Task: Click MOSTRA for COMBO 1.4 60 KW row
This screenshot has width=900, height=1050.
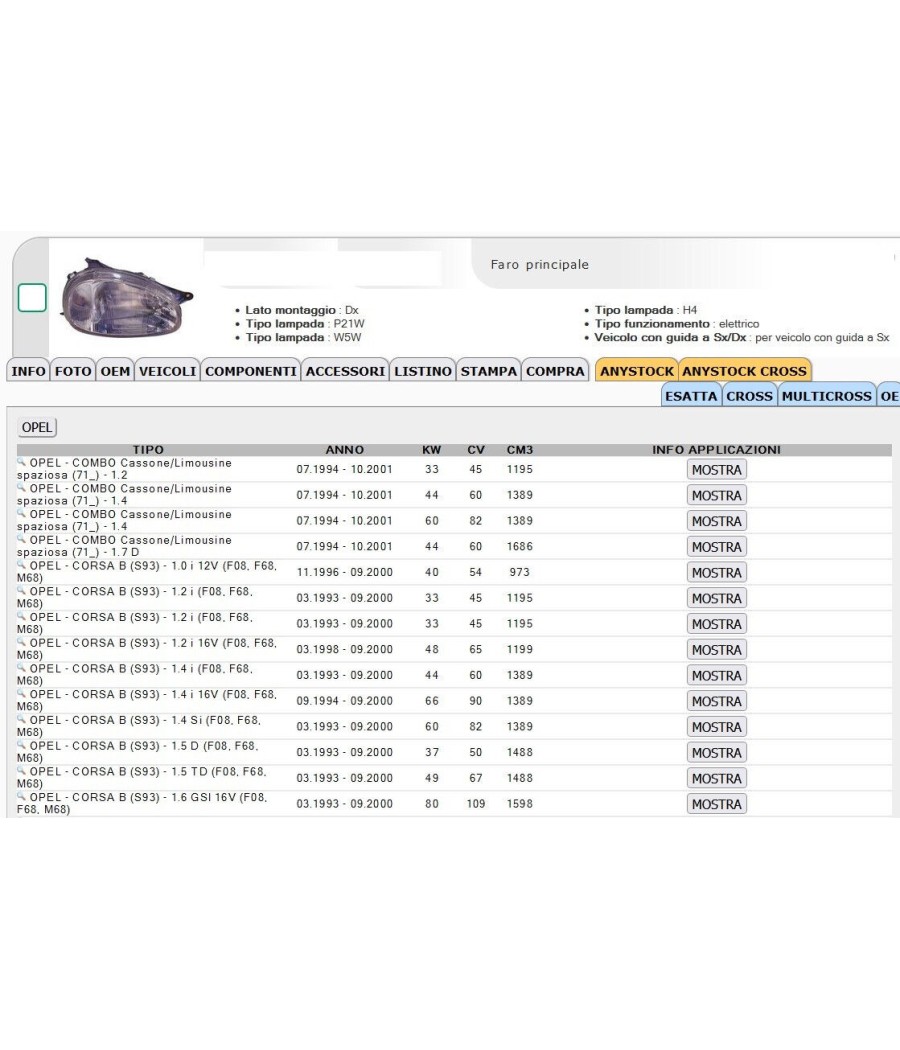Action: (x=717, y=521)
